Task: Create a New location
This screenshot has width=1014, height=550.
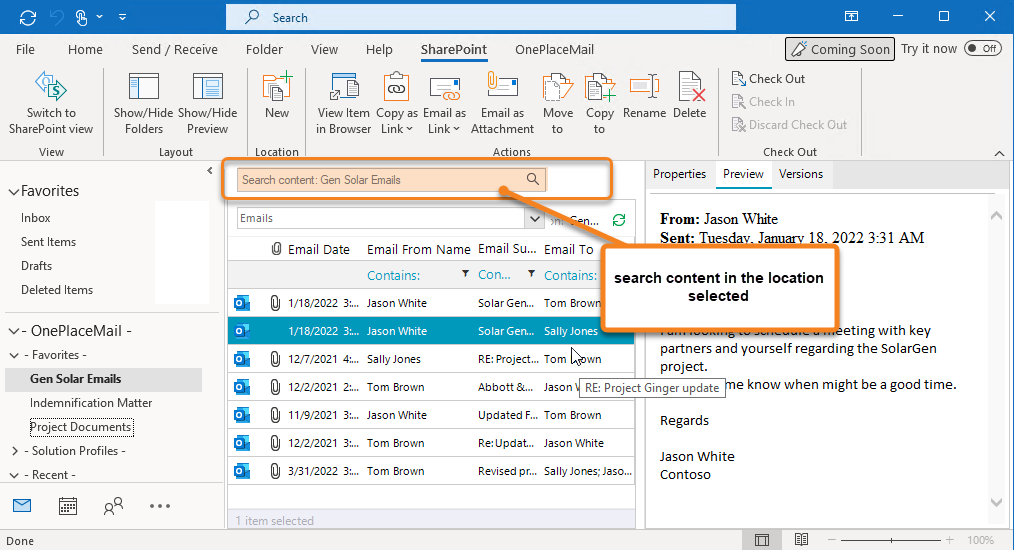Action: coord(277,96)
